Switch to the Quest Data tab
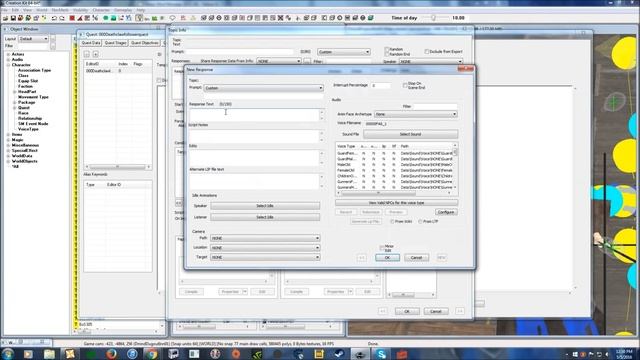This screenshot has width=640, height=360. 91,43
